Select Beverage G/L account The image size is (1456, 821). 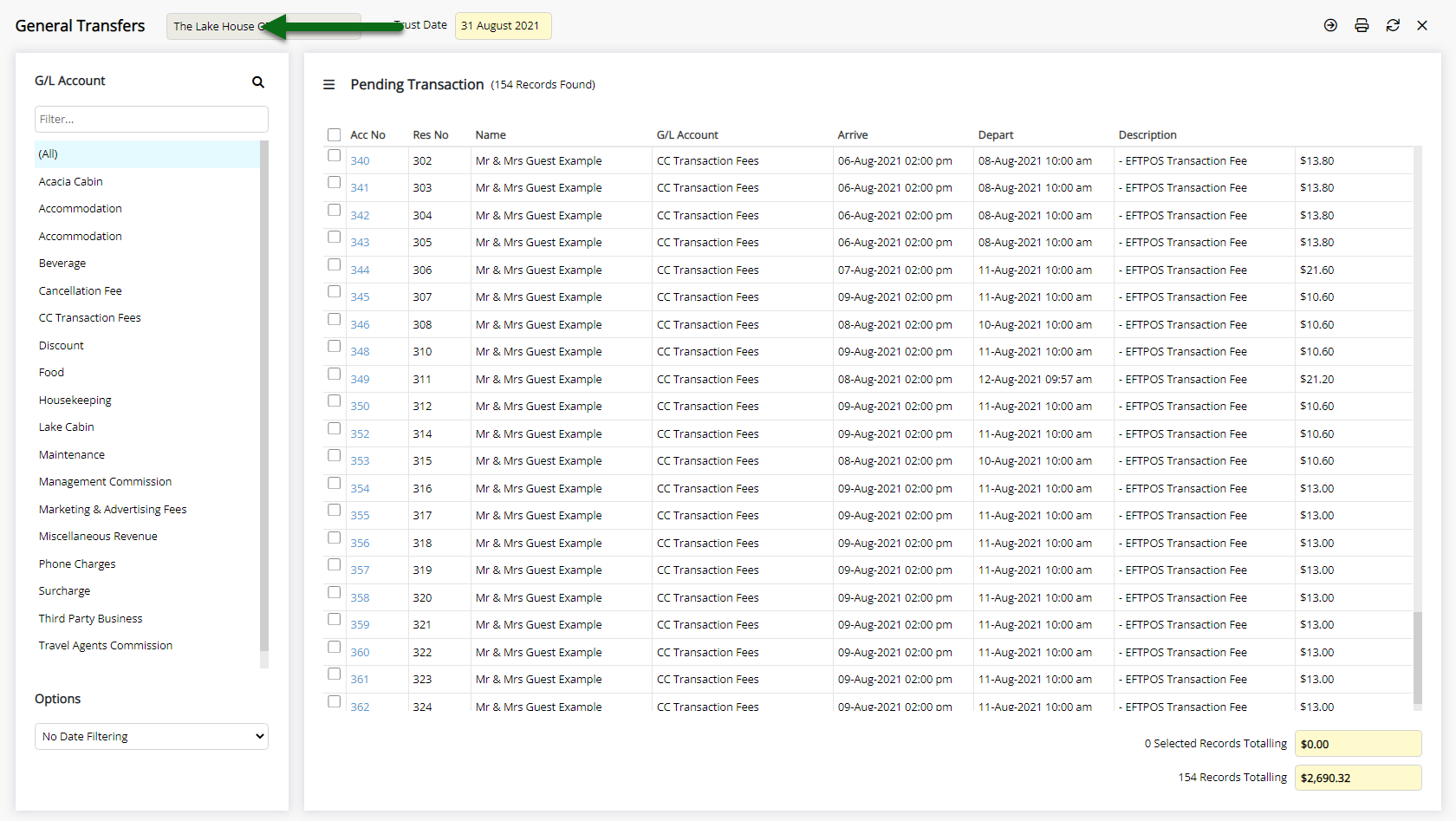pos(62,264)
